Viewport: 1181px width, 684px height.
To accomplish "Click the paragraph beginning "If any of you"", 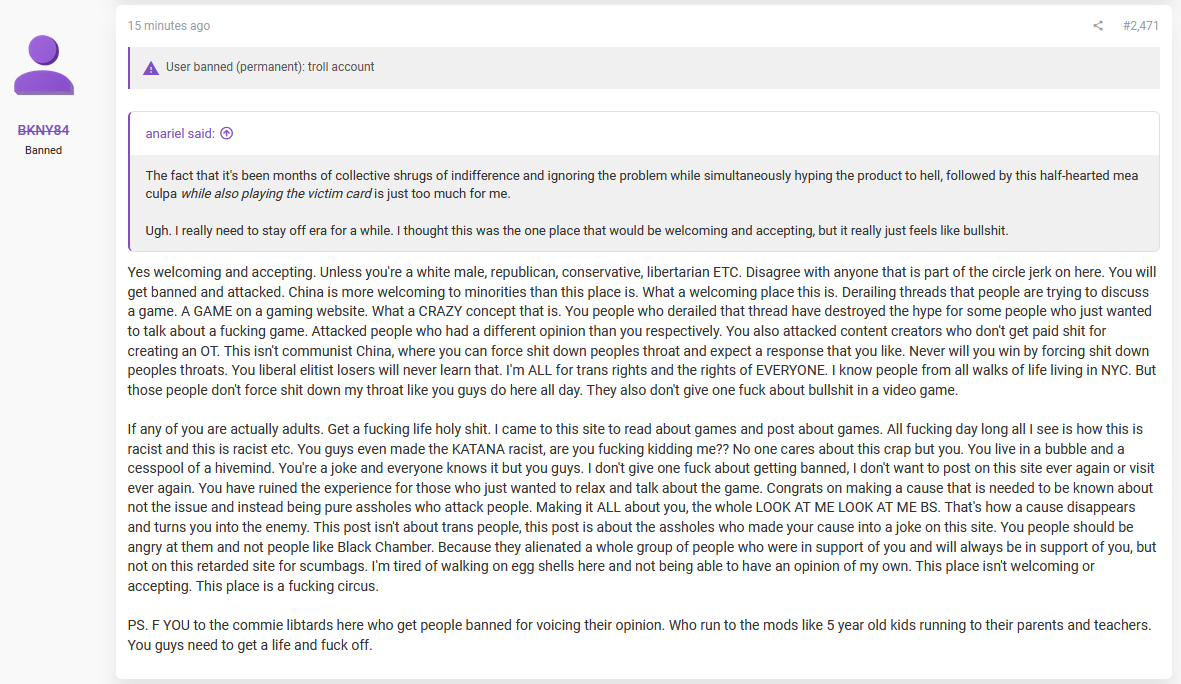I will click(642, 507).
